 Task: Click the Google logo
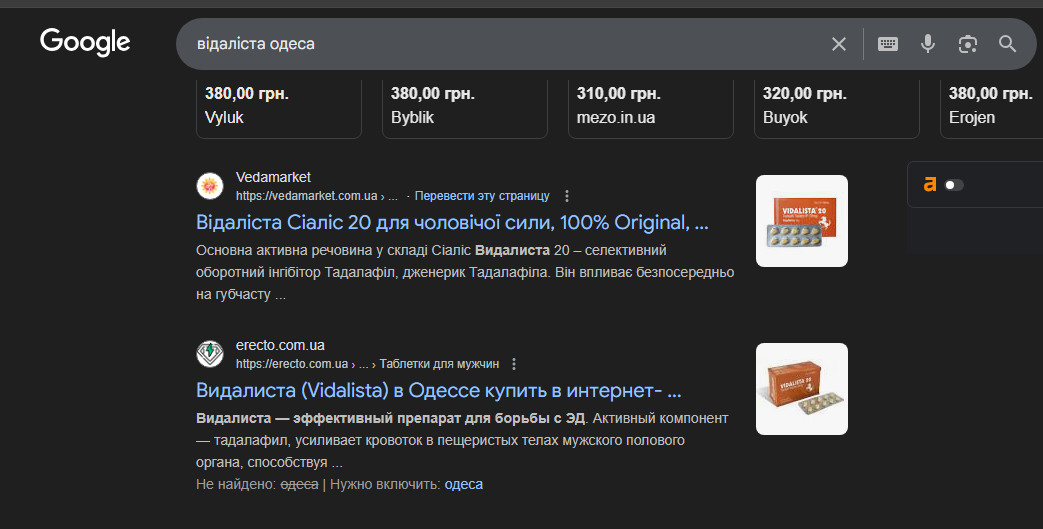click(85, 42)
